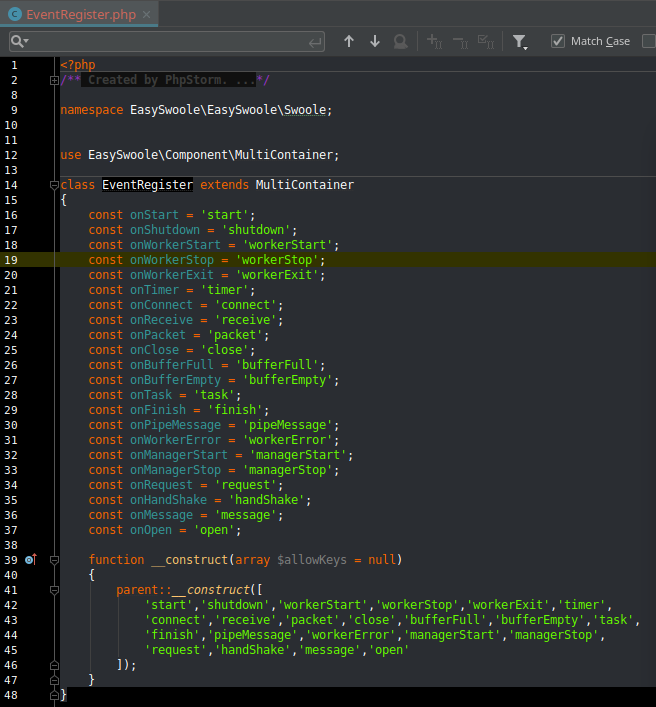Collapse the EventRegister class block

pos(53,185)
